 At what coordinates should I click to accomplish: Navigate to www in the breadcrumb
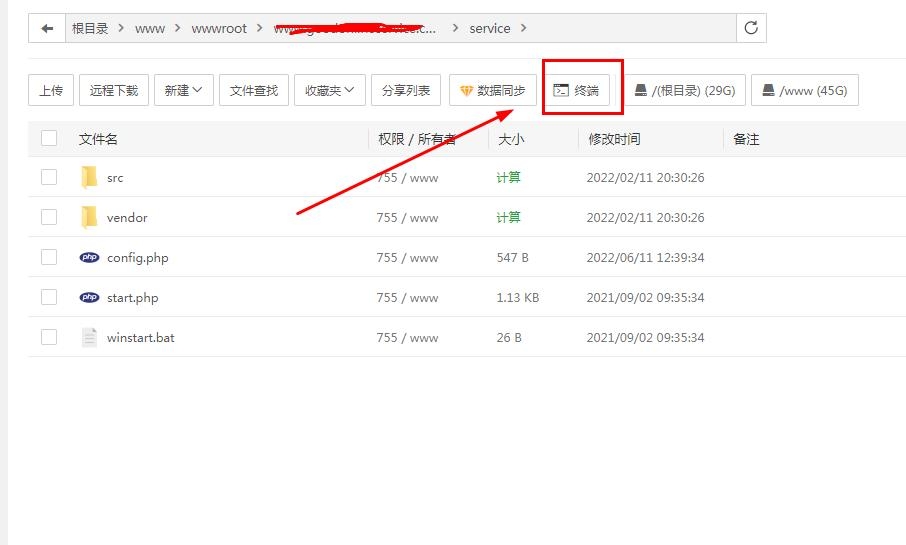click(150, 28)
